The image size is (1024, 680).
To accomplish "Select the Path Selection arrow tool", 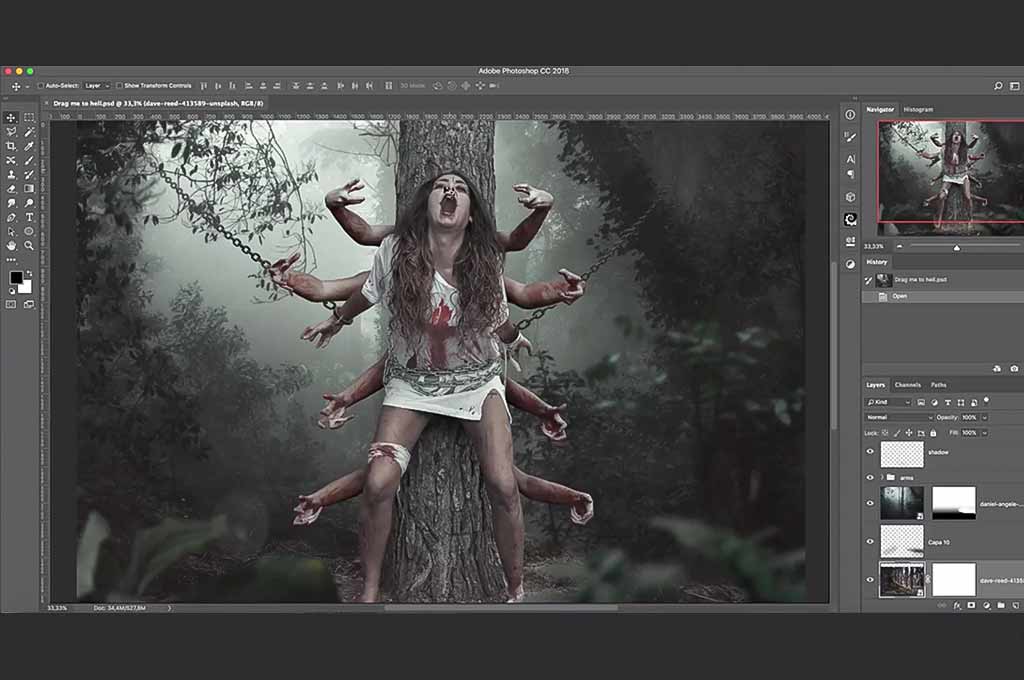I will (x=11, y=231).
